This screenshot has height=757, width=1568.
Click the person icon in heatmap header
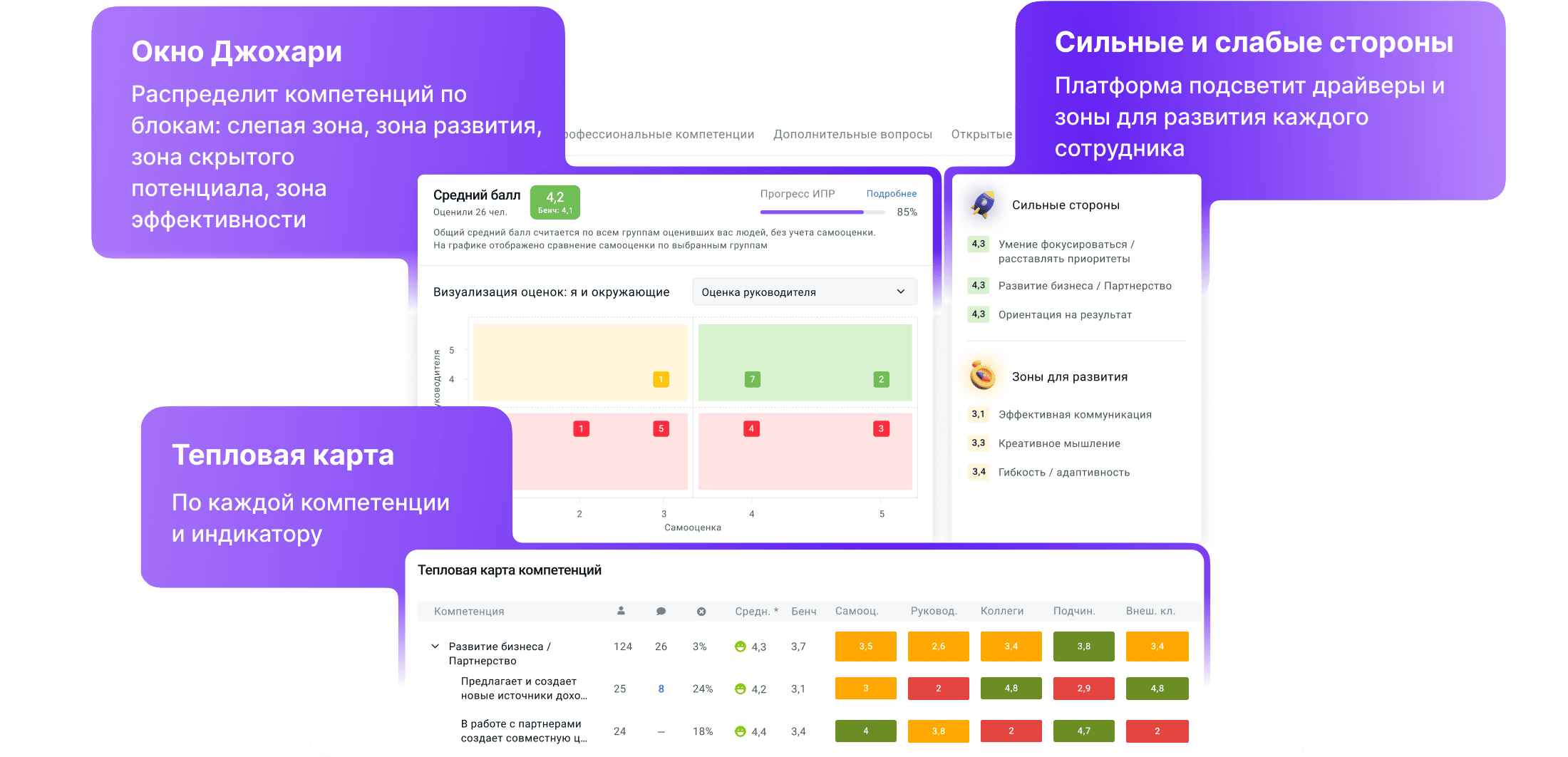click(x=621, y=611)
